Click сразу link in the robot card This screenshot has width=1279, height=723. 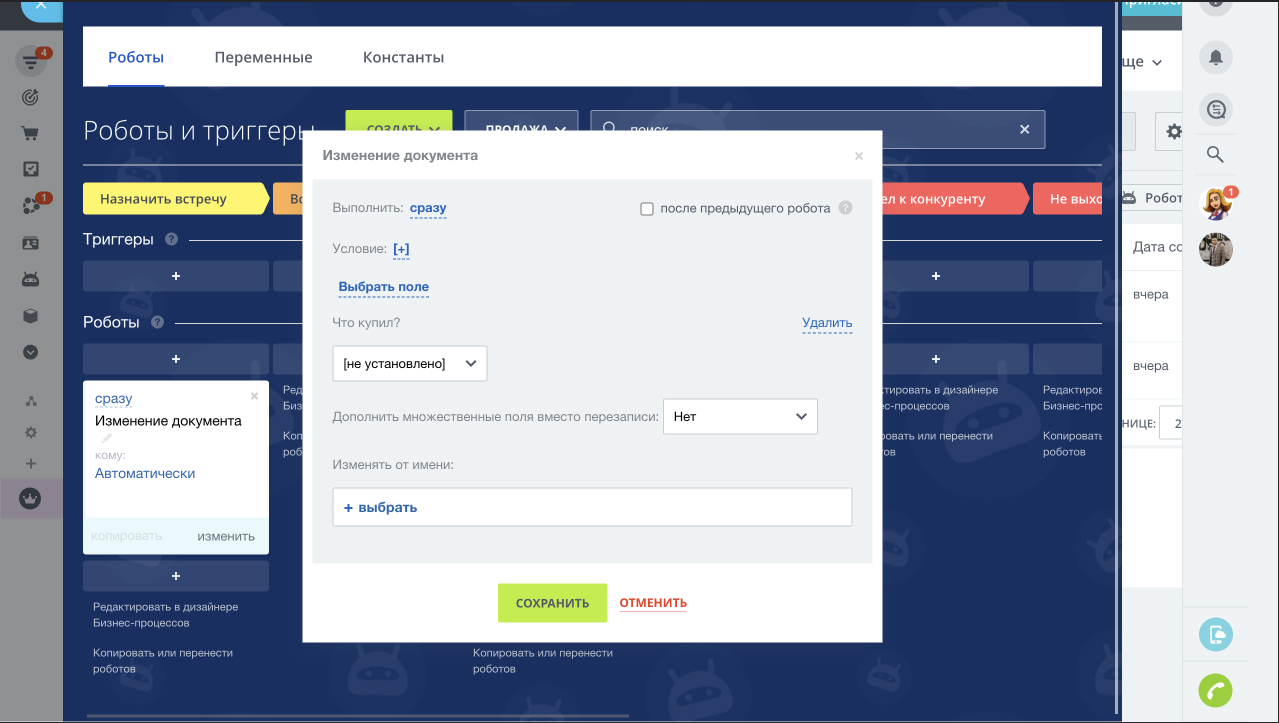click(114, 398)
